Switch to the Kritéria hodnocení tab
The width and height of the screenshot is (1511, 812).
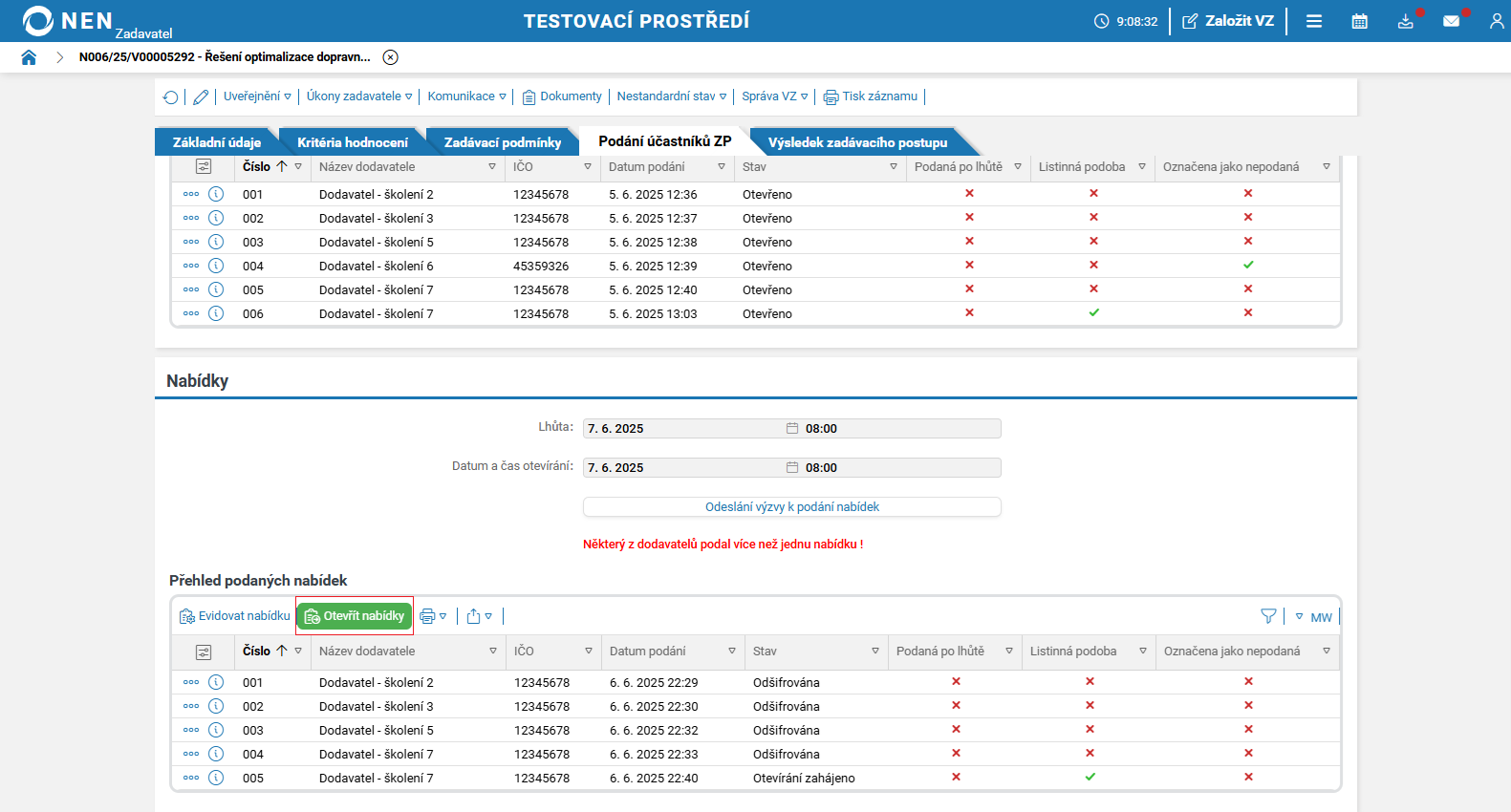(x=353, y=142)
